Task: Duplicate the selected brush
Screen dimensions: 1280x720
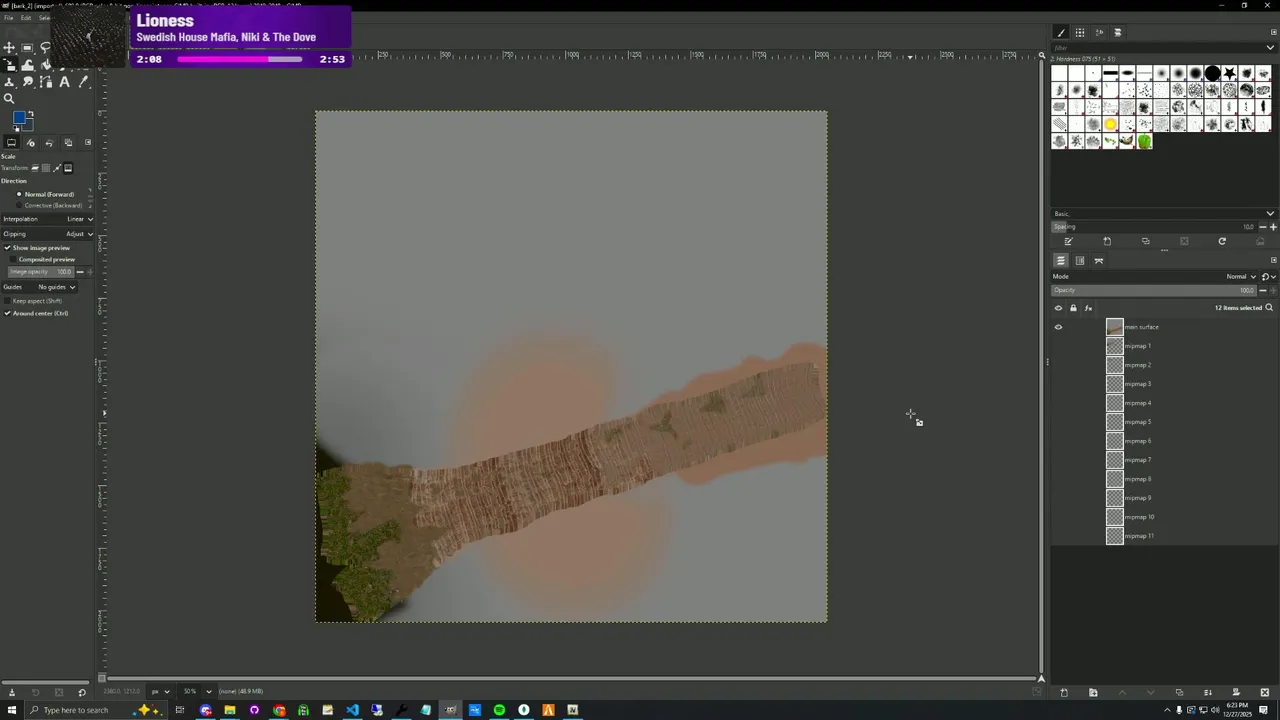Action: coord(1146,241)
